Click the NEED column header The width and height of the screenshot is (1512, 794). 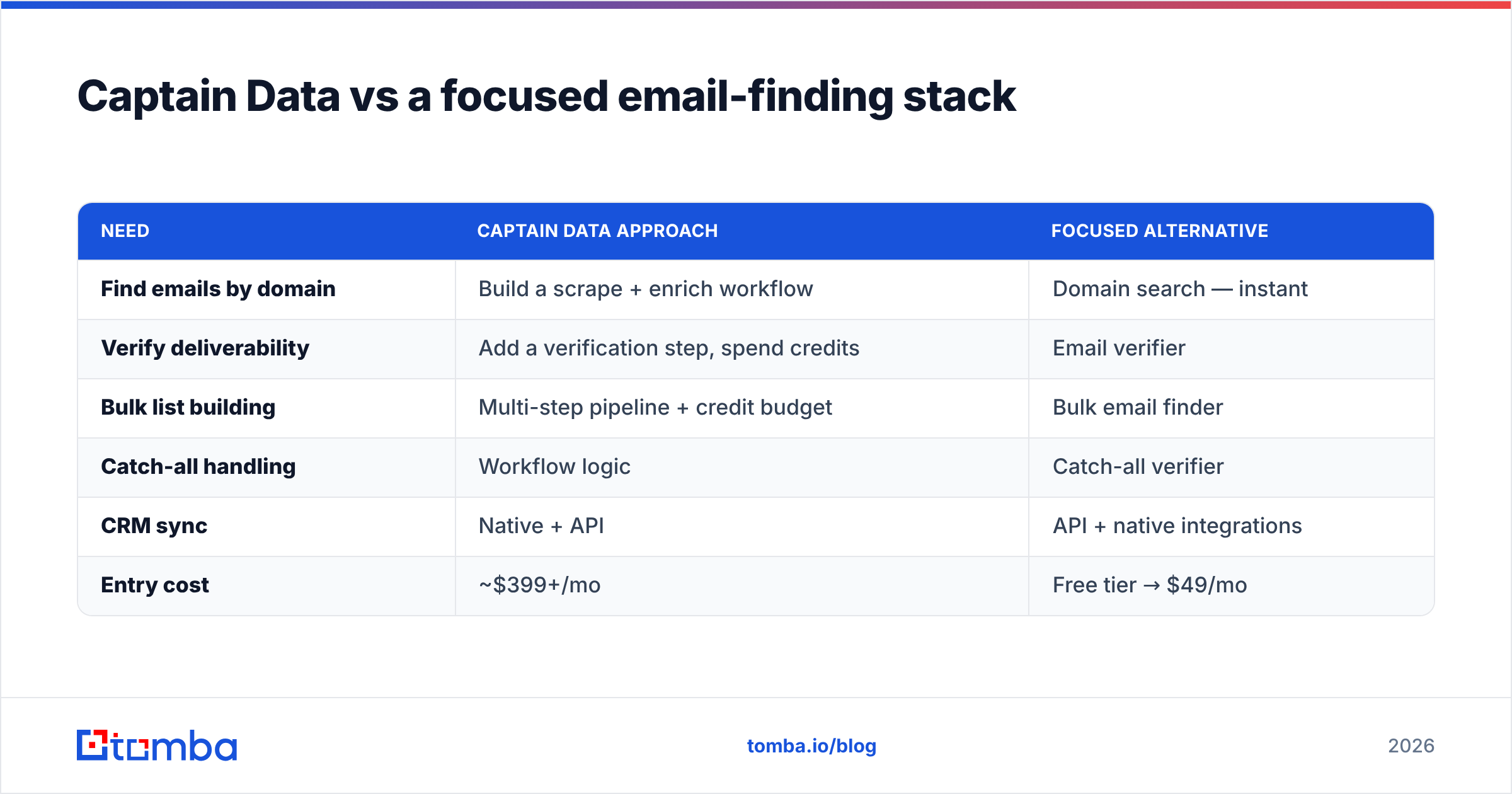point(125,231)
